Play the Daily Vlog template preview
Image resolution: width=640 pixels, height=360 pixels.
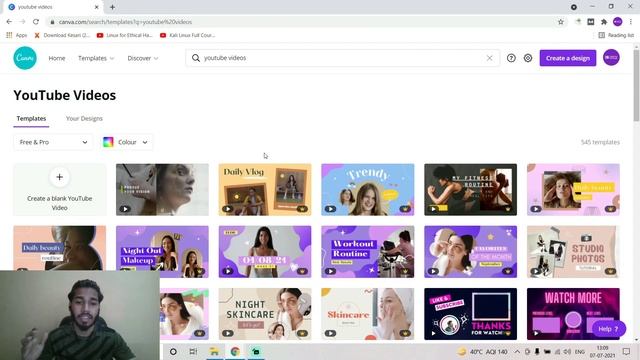[228, 209]
